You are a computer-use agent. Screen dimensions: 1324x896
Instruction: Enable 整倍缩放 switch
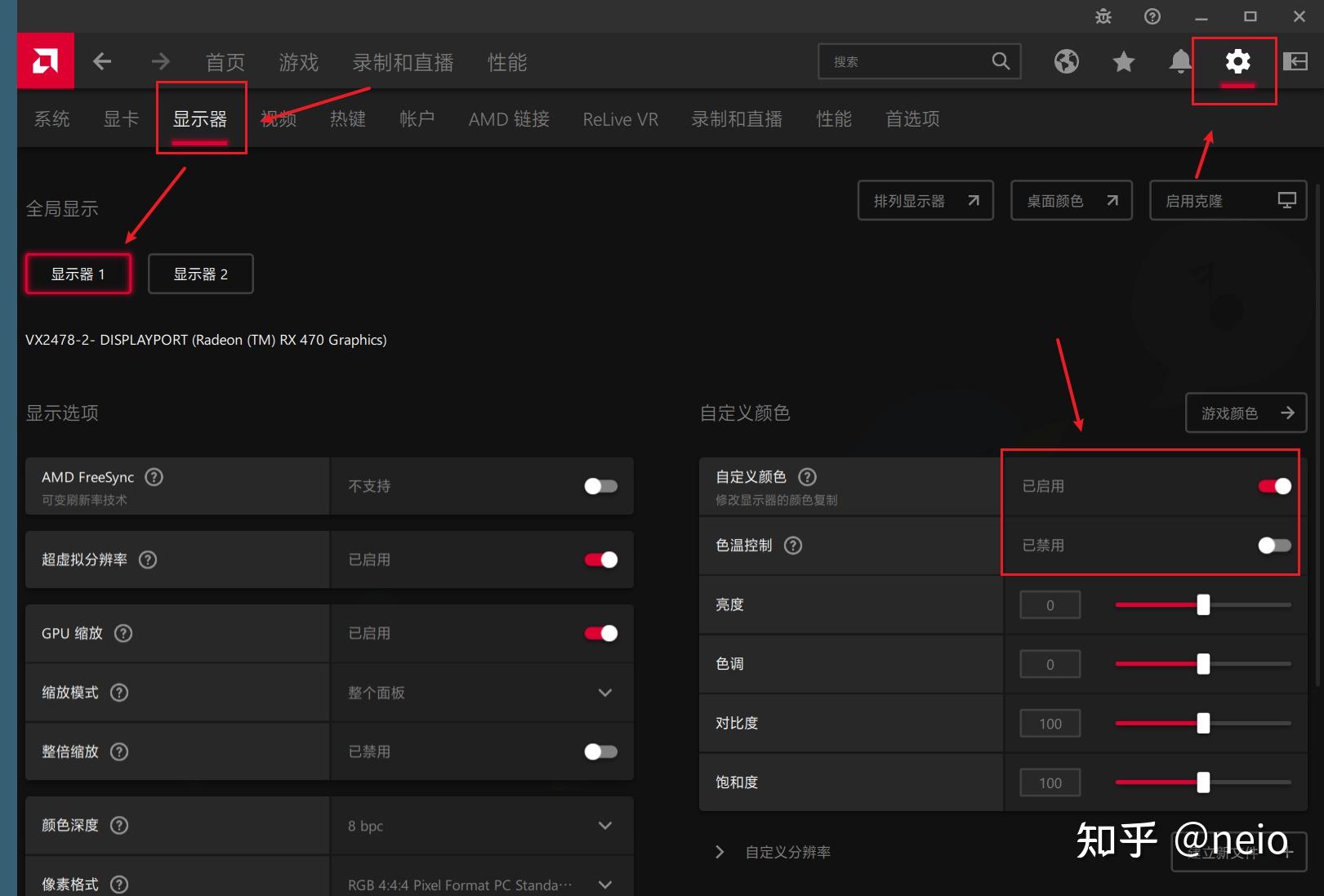(601, 751)
